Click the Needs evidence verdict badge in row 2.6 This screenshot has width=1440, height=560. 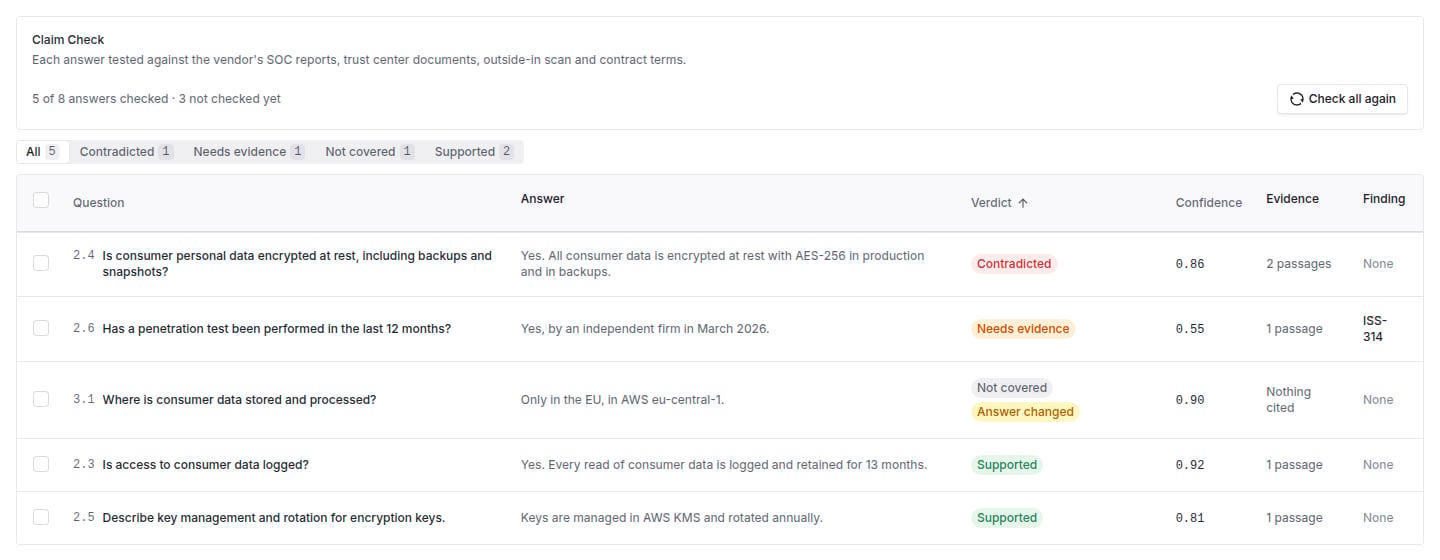coord(1023,329)
